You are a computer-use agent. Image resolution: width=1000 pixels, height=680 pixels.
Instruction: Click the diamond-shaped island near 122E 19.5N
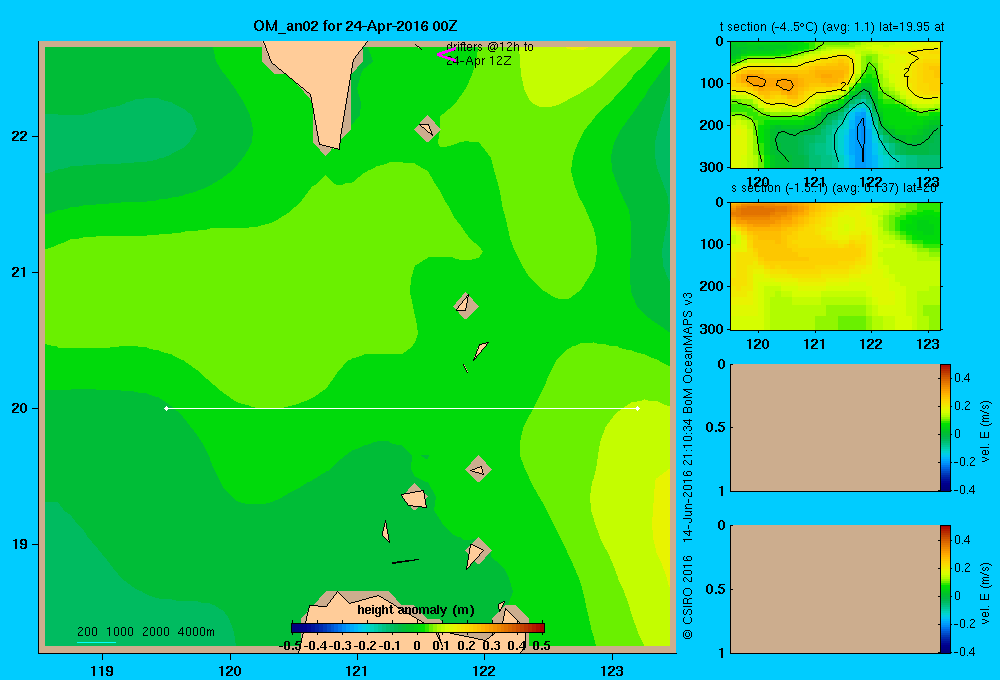[x=478, y=469]
